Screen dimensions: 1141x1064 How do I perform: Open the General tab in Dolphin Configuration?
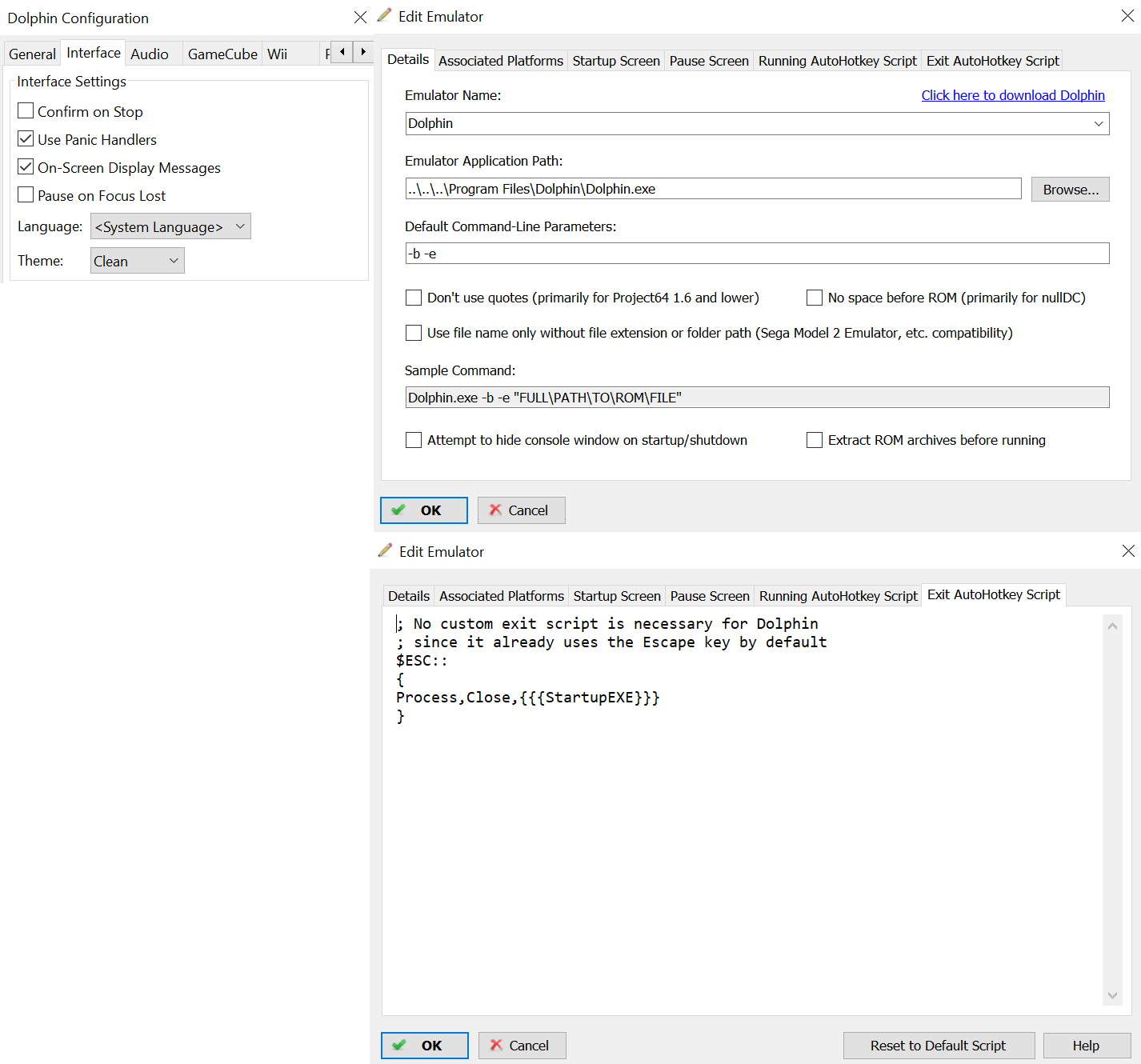(32, 54)
